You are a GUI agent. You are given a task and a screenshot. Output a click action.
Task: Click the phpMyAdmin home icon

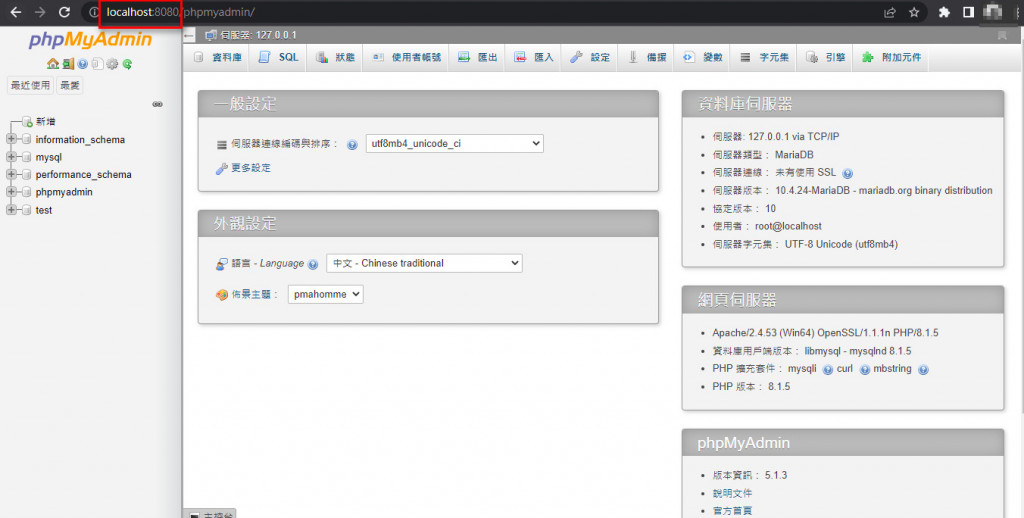tap(53, 64)
